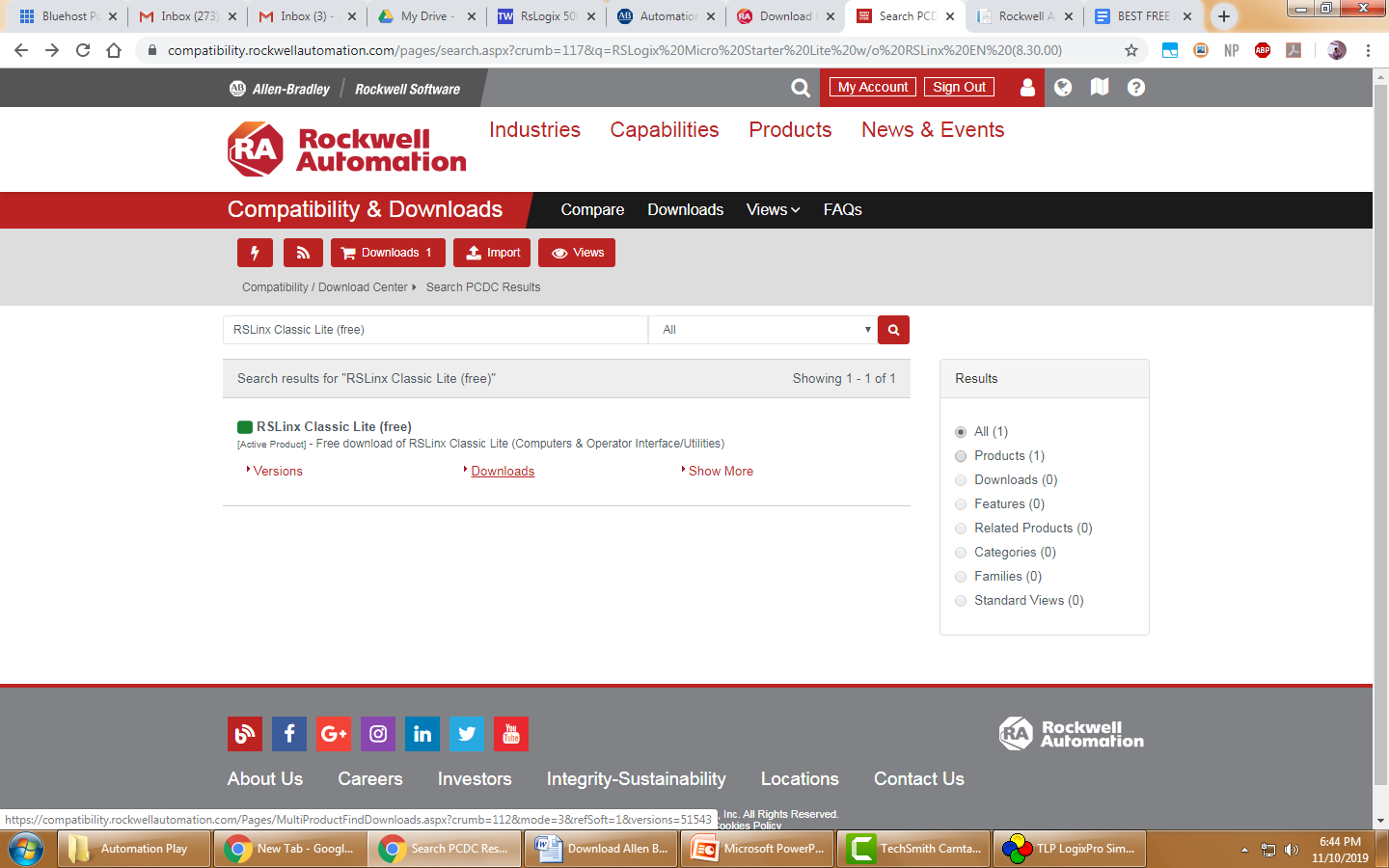This screenshot has height=868, width=1389.
Task: Expand Show More for RSLinx Classic Lite
Action: [x=721, y=472]
